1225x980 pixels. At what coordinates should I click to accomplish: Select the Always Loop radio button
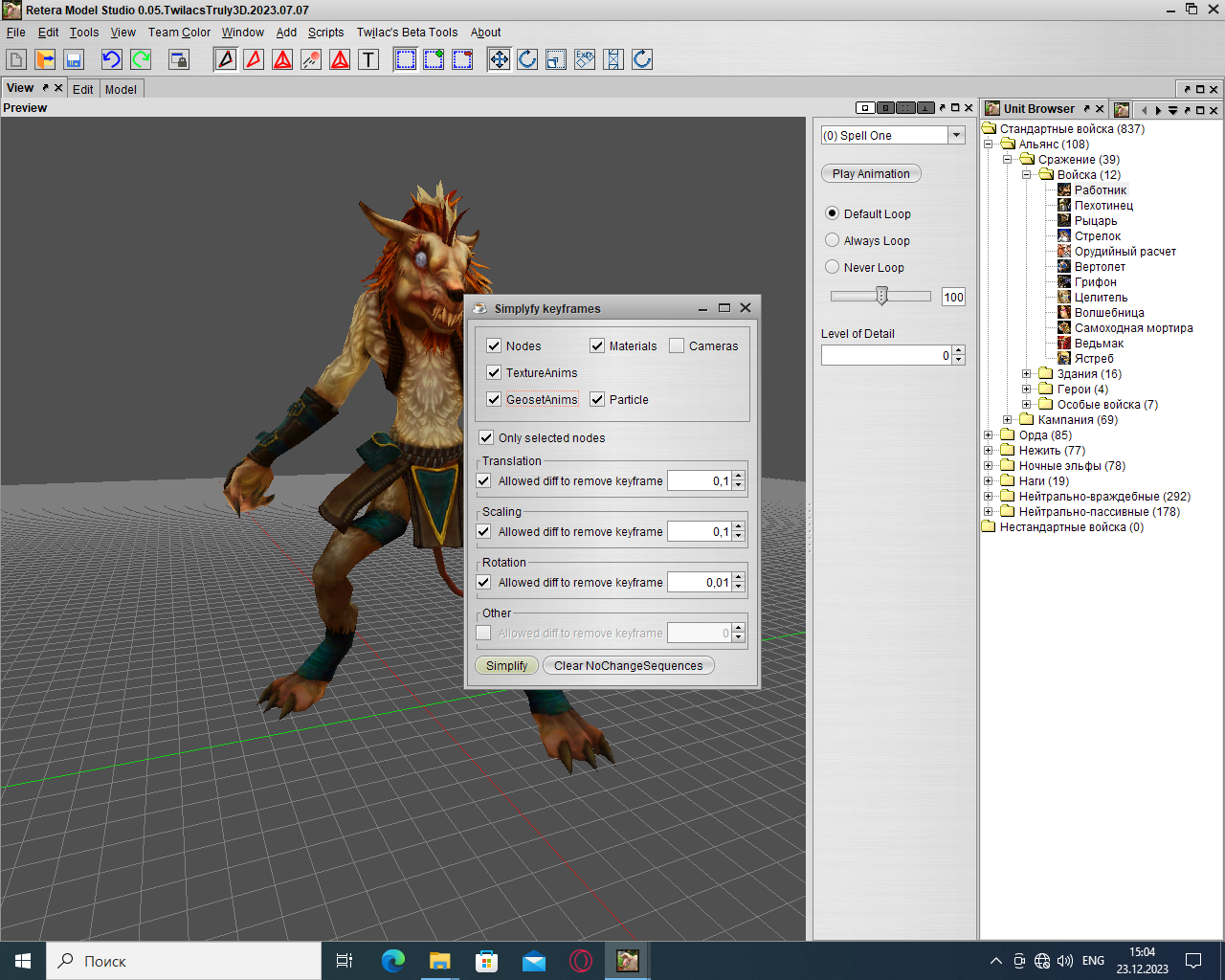pyautogui.click(x=833, y=240)
